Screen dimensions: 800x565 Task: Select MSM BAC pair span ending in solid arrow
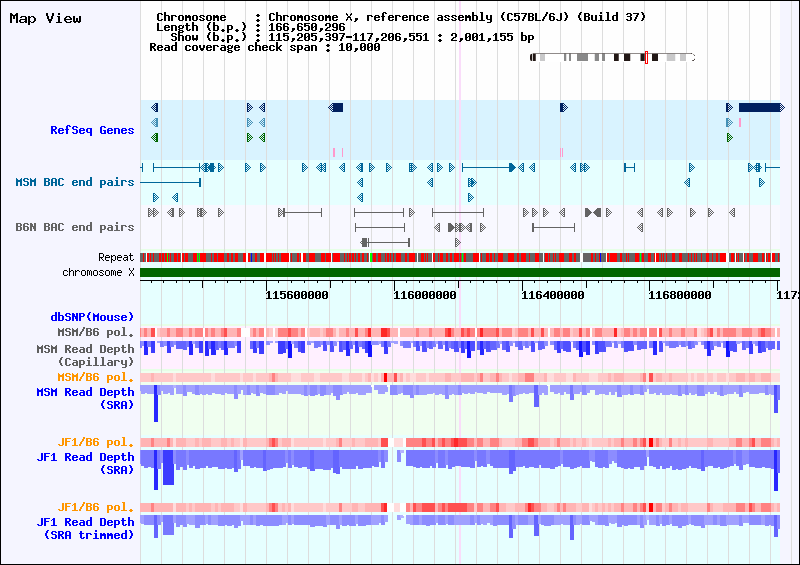coord(489,167)
